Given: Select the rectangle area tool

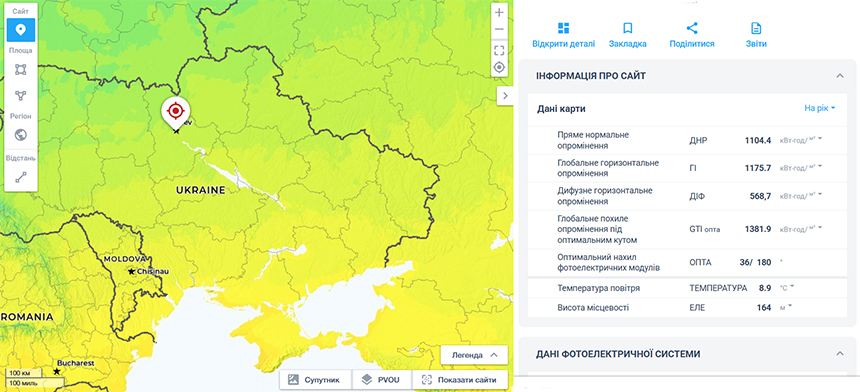Looking at the screenshot, I should [21, 70].
